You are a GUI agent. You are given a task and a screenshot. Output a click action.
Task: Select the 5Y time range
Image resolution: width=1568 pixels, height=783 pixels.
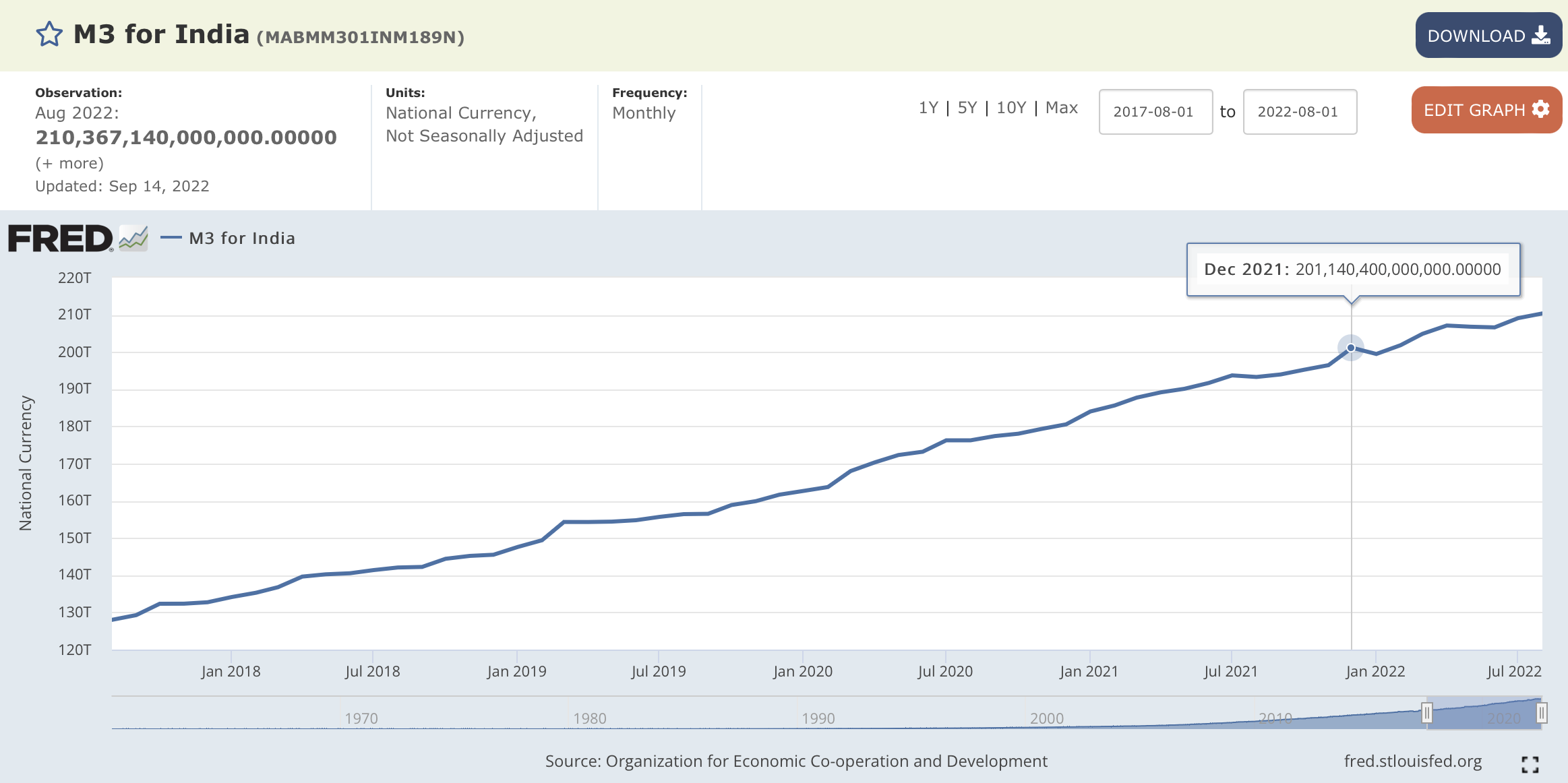click(x=967, y=108)
